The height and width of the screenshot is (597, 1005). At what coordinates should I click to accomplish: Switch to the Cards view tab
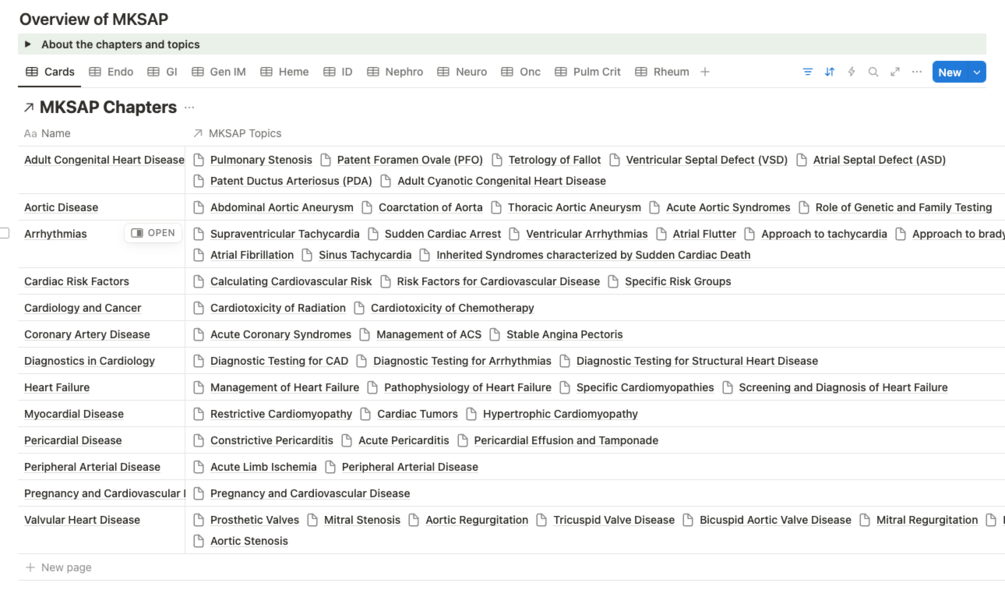(50, 72)
